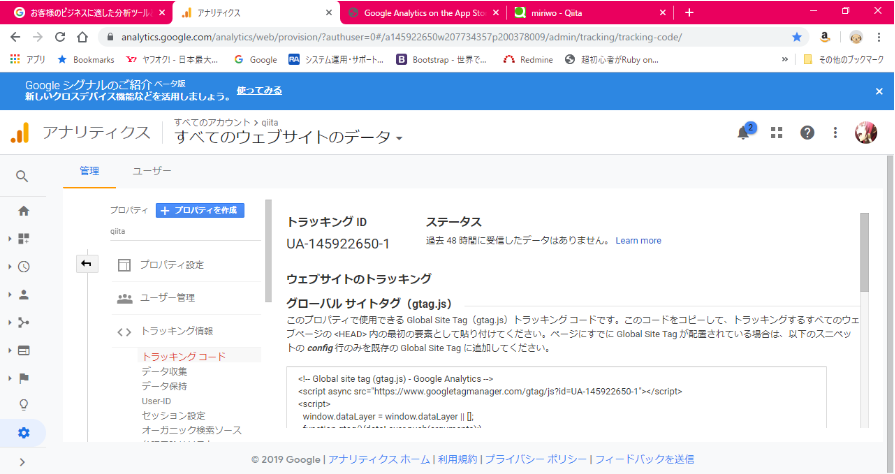Image resolution: width=895 pixels, height=474 pixels.
Task: Open Chrome three-dot menu
Action: tap(879, 37)
